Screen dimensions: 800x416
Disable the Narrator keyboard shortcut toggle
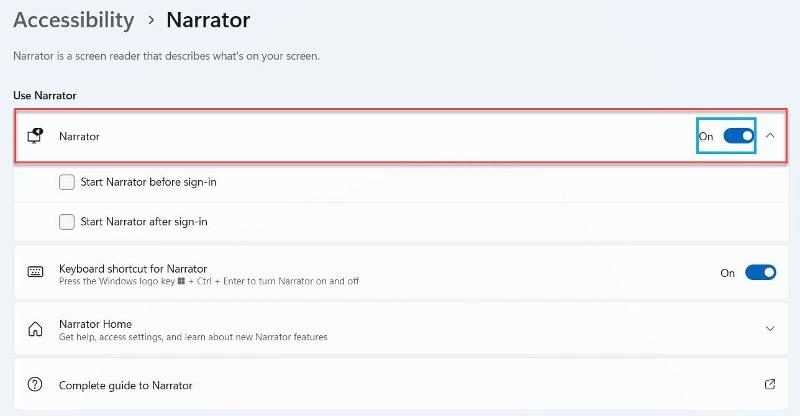point(760,273)
